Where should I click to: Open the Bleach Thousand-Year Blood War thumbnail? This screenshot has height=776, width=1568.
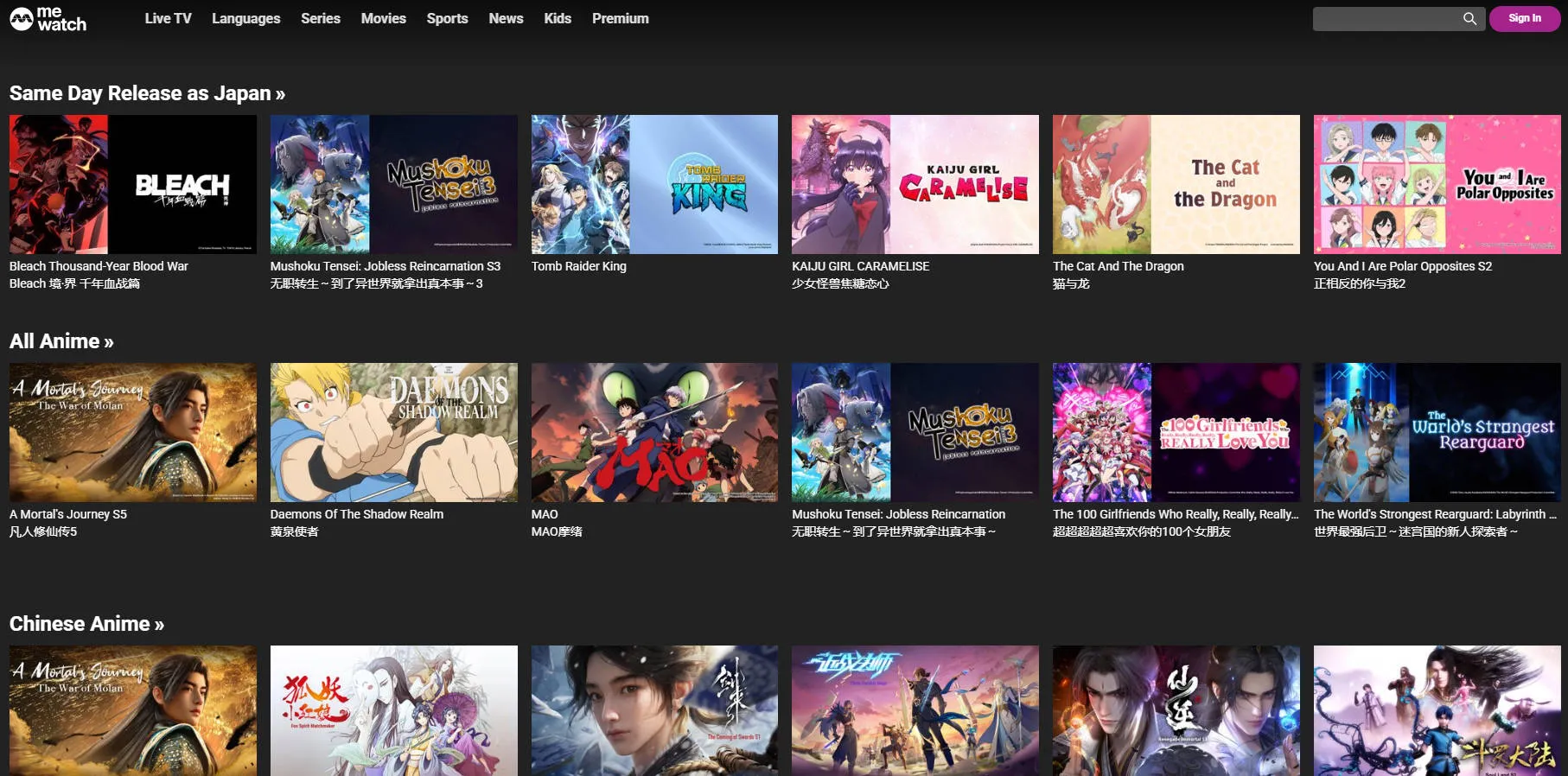[x=133, y=184]
